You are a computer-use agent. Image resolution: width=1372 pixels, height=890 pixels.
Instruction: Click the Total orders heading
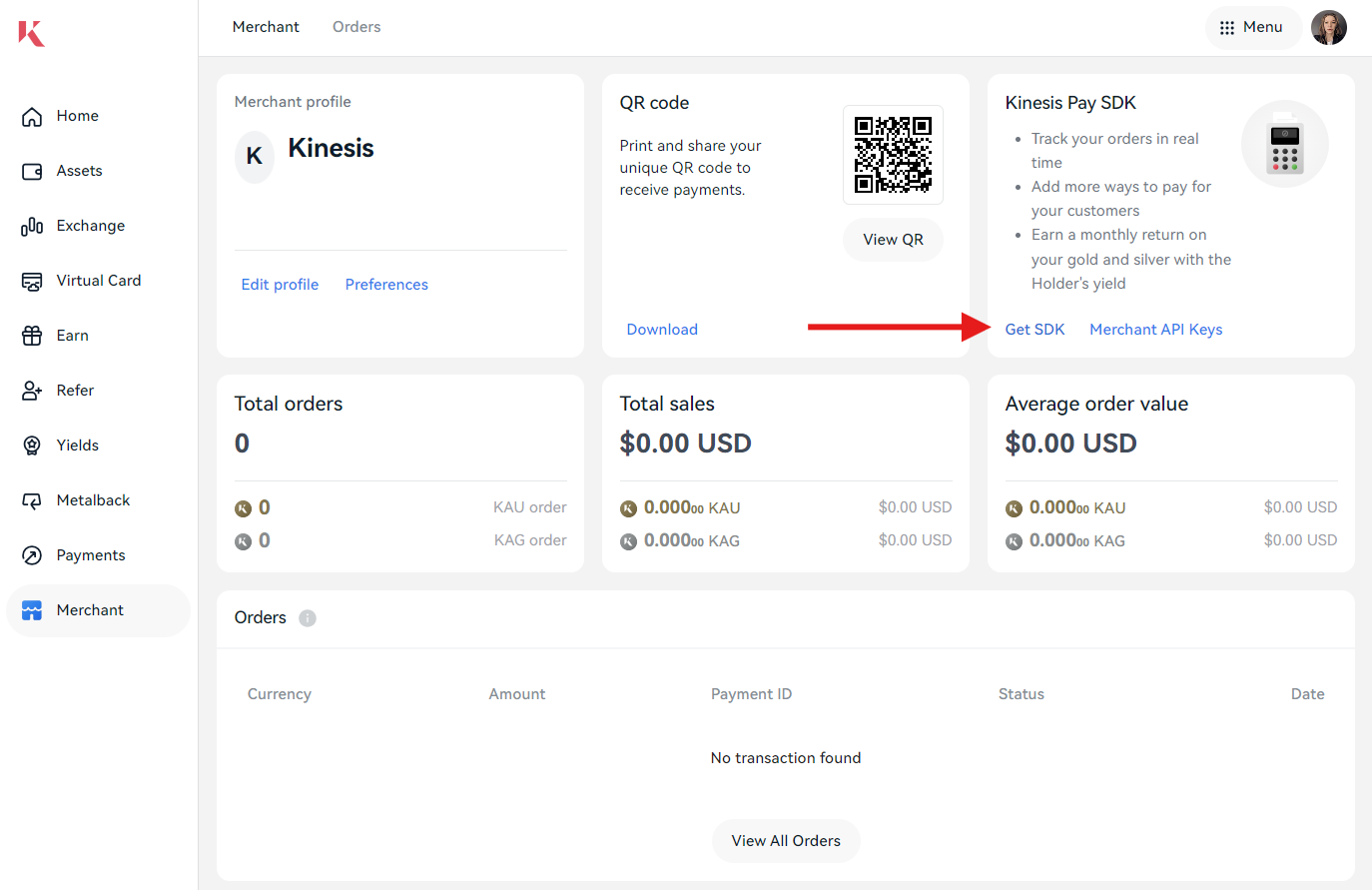click(x=289, y=404)
